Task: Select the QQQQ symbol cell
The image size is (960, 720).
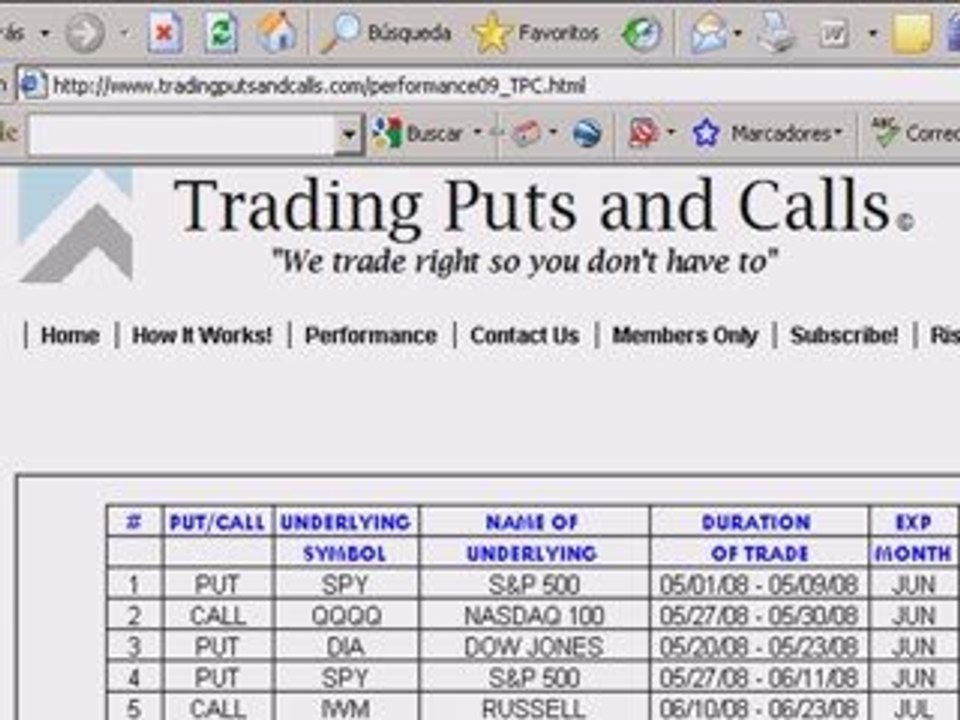Action: coord(347,615)
